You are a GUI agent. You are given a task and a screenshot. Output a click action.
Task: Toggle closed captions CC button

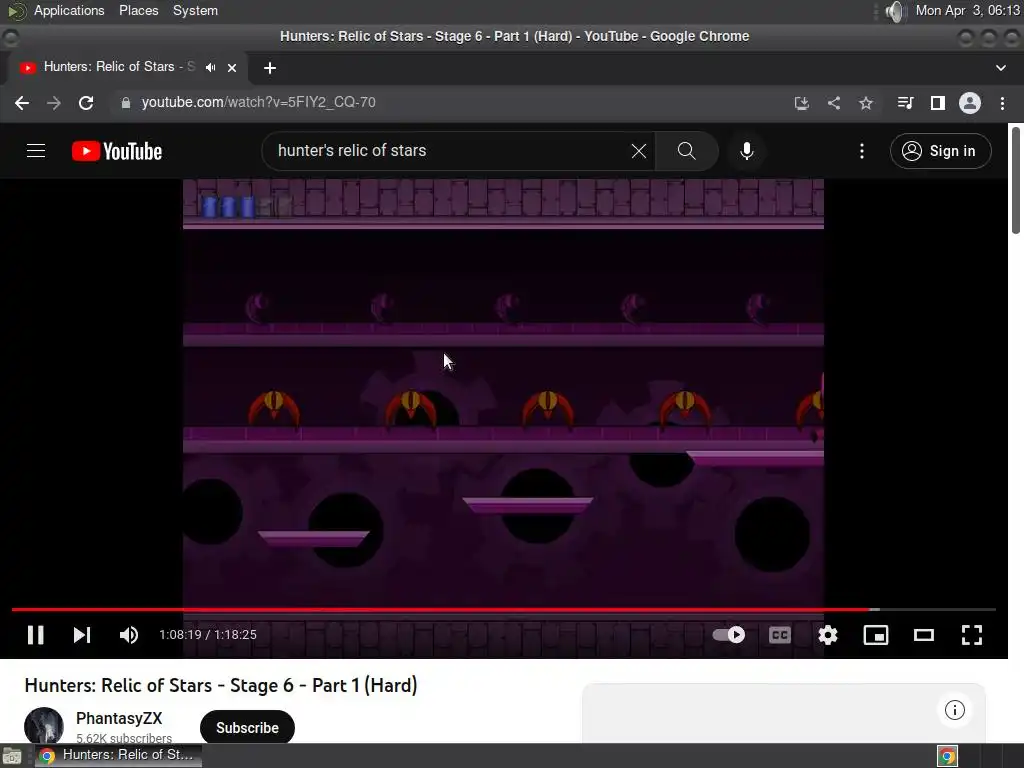(780, 635)
